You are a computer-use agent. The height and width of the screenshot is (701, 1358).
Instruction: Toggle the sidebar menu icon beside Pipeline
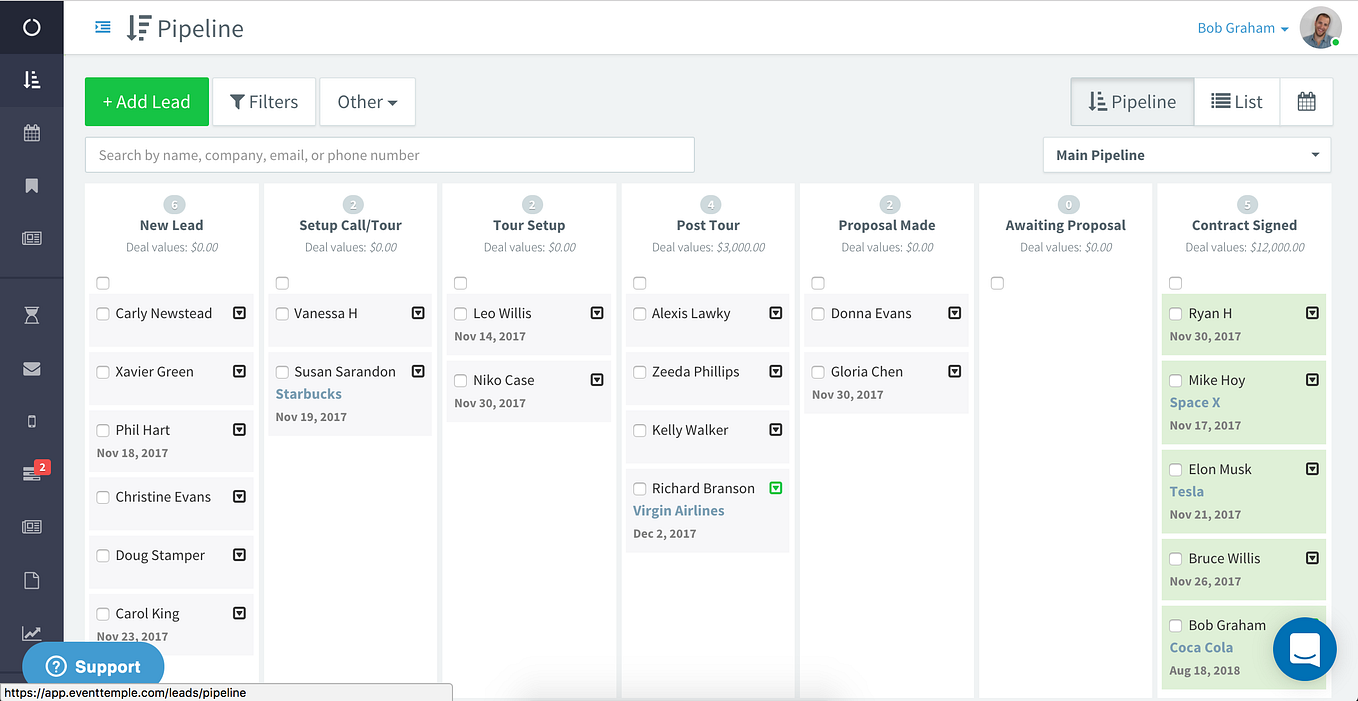(102, 28)
